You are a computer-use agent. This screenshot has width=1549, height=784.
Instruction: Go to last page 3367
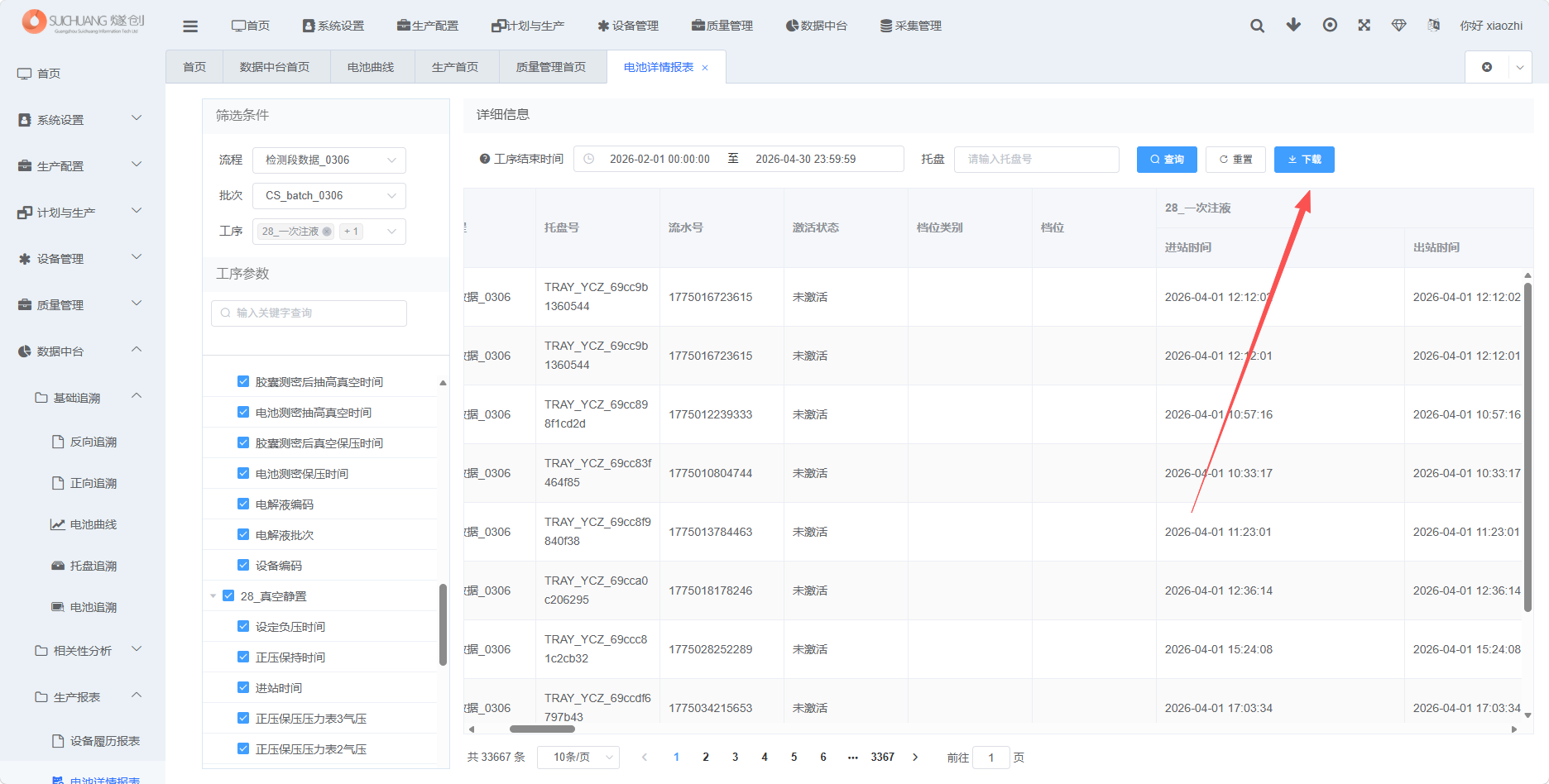click(882, 757)
